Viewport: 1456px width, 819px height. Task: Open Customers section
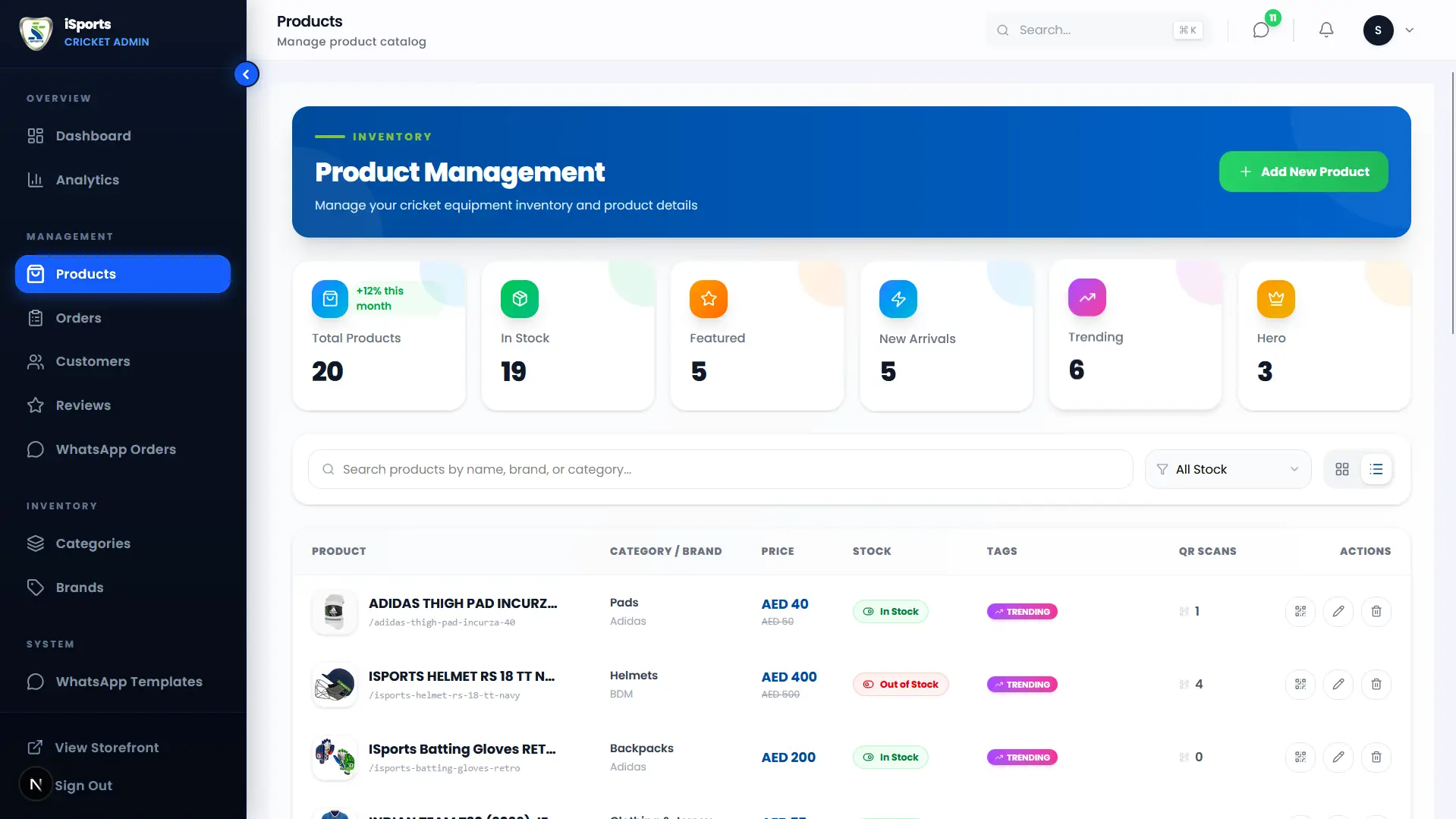tap(123, 361)
